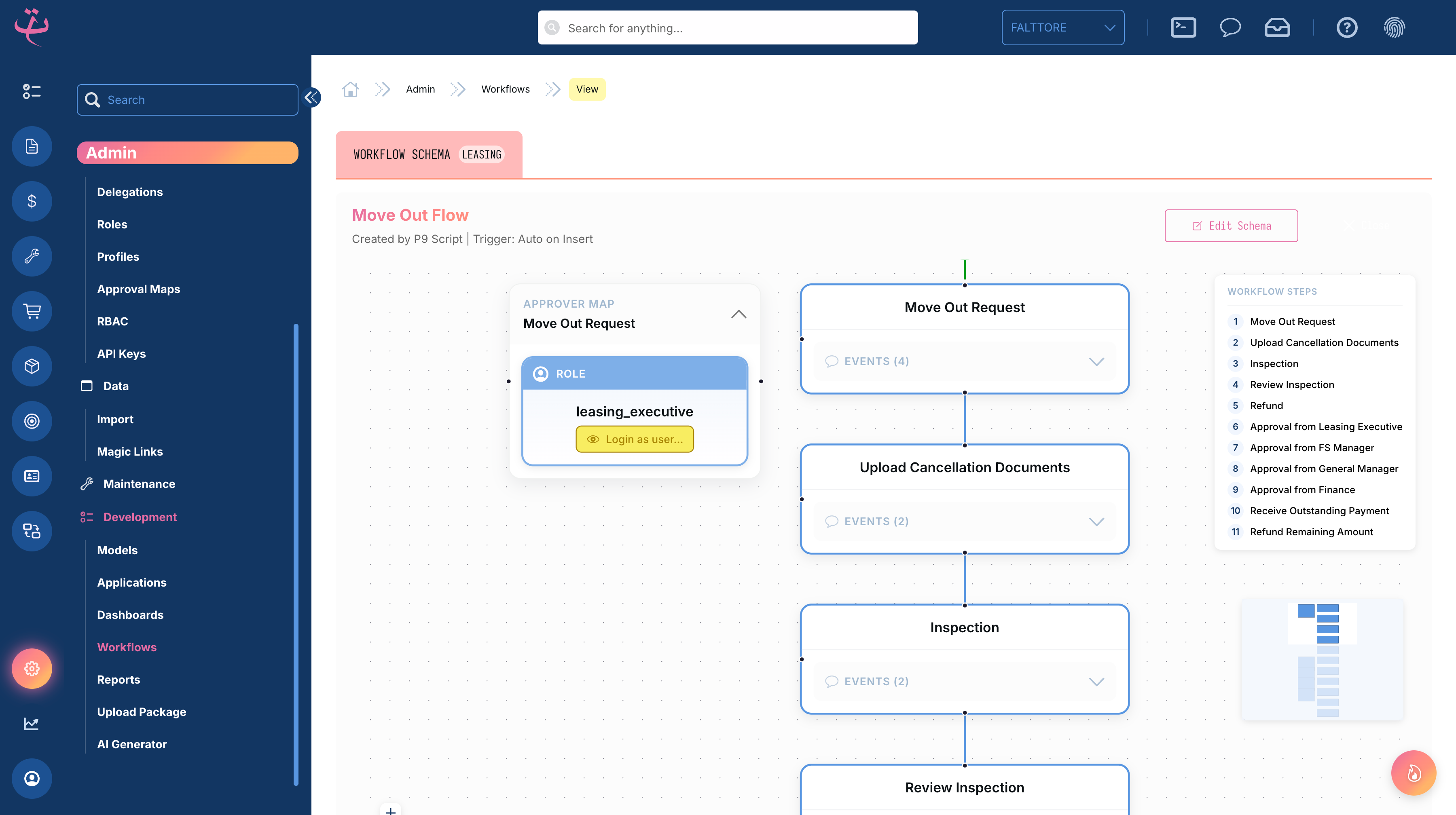Click Login as user eye button
The image size is (1456, 815).
pyautogui.click(x=634, y=439)
